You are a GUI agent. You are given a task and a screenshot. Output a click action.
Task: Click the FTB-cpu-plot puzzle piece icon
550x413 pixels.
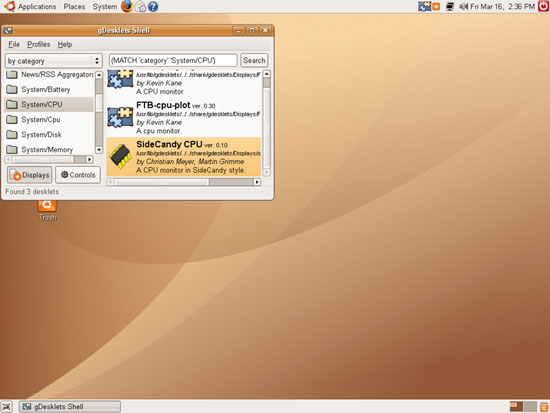pos(120,118)
